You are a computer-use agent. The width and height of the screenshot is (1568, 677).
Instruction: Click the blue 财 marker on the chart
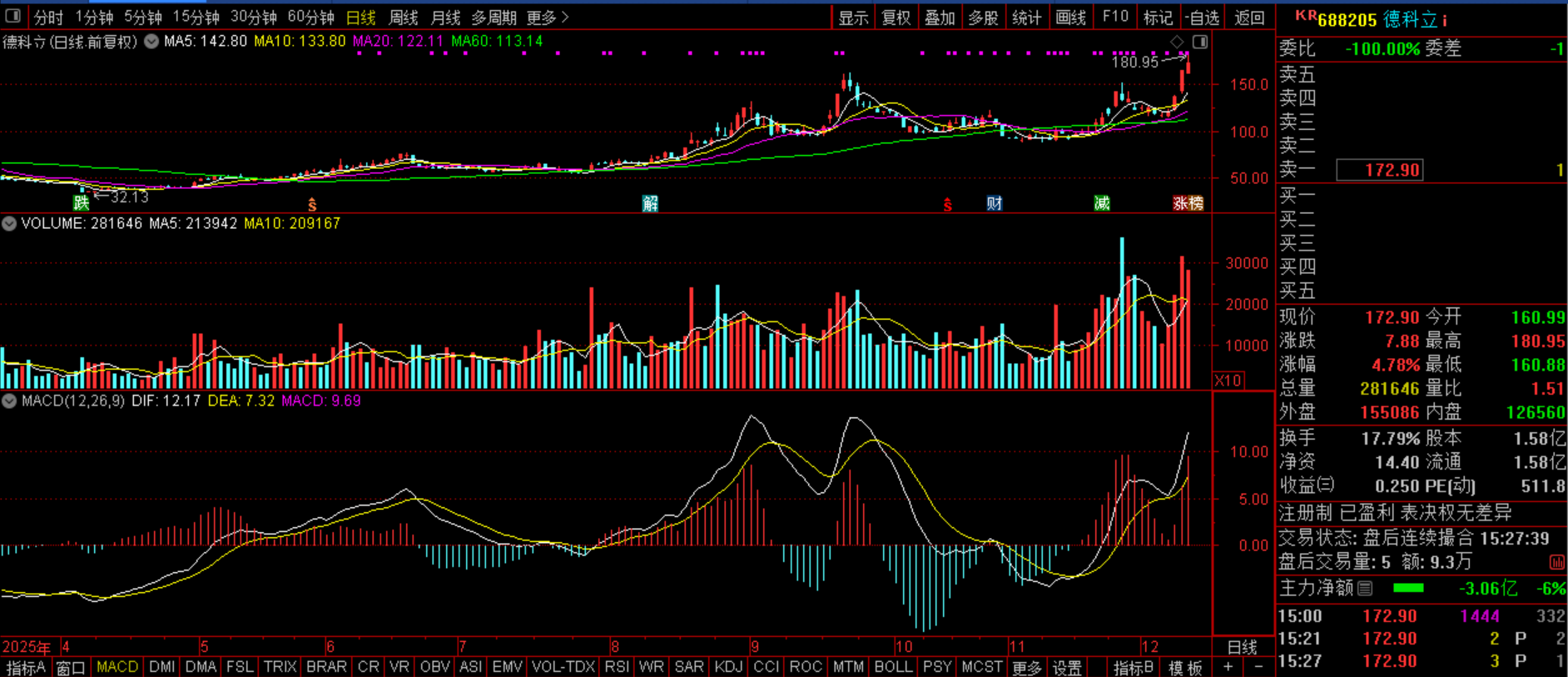coord(995,203)
